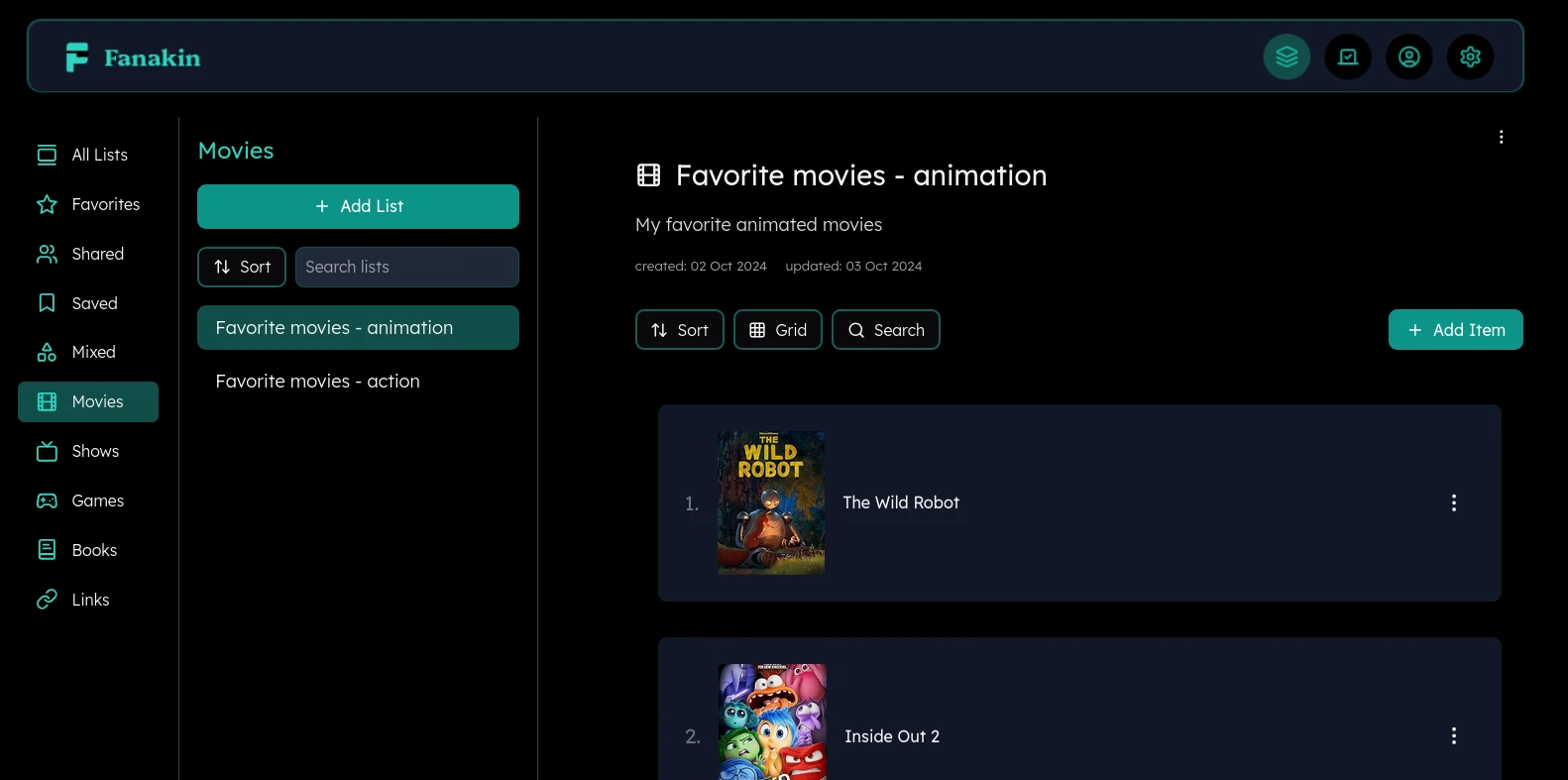Sort the movie lists
This screenshot has width=1568, height=780.
(242, 267)
